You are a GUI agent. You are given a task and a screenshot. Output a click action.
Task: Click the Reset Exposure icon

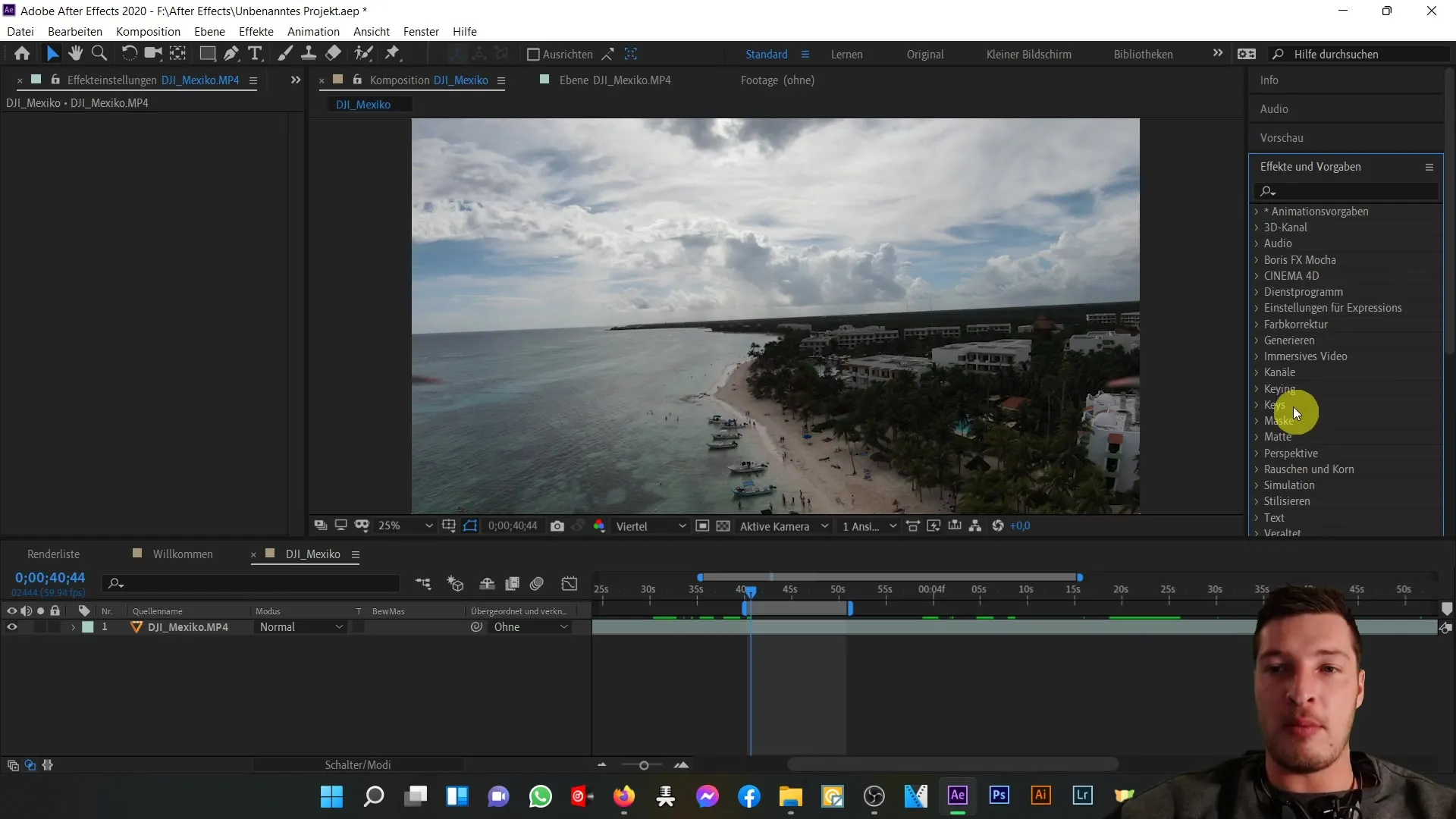pos(998,526)
